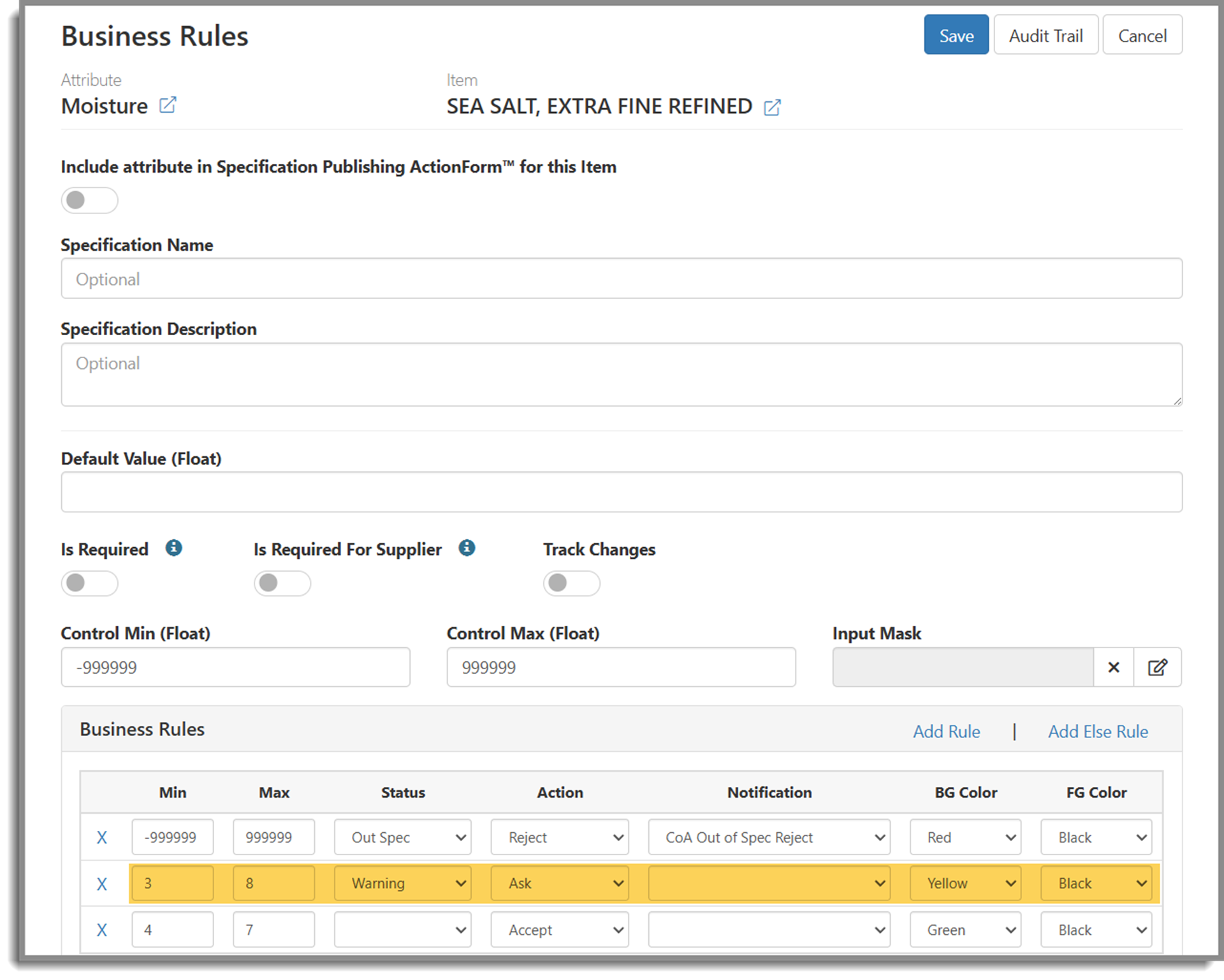Show Is Required For Supplier info icon

(467, 547)
